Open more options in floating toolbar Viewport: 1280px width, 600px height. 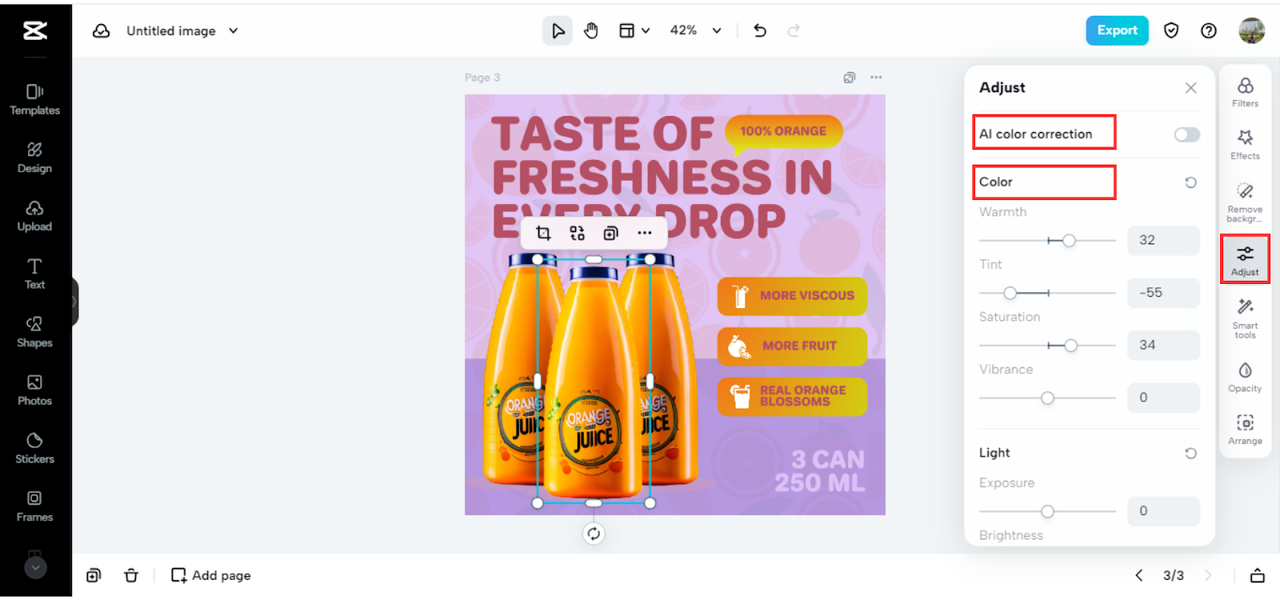click(x=644, y=233)
